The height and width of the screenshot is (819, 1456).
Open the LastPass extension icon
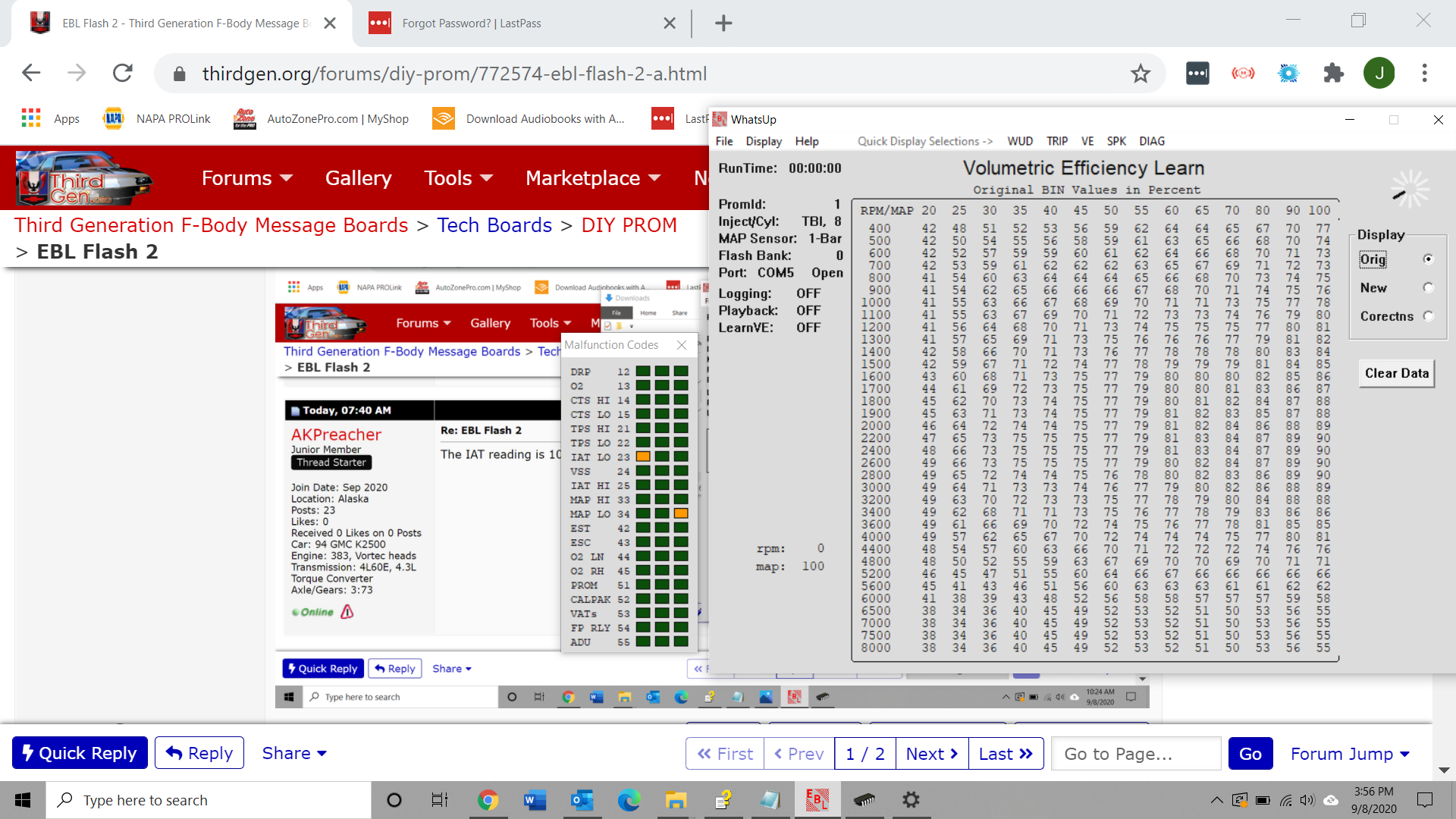coord(1197,74)
